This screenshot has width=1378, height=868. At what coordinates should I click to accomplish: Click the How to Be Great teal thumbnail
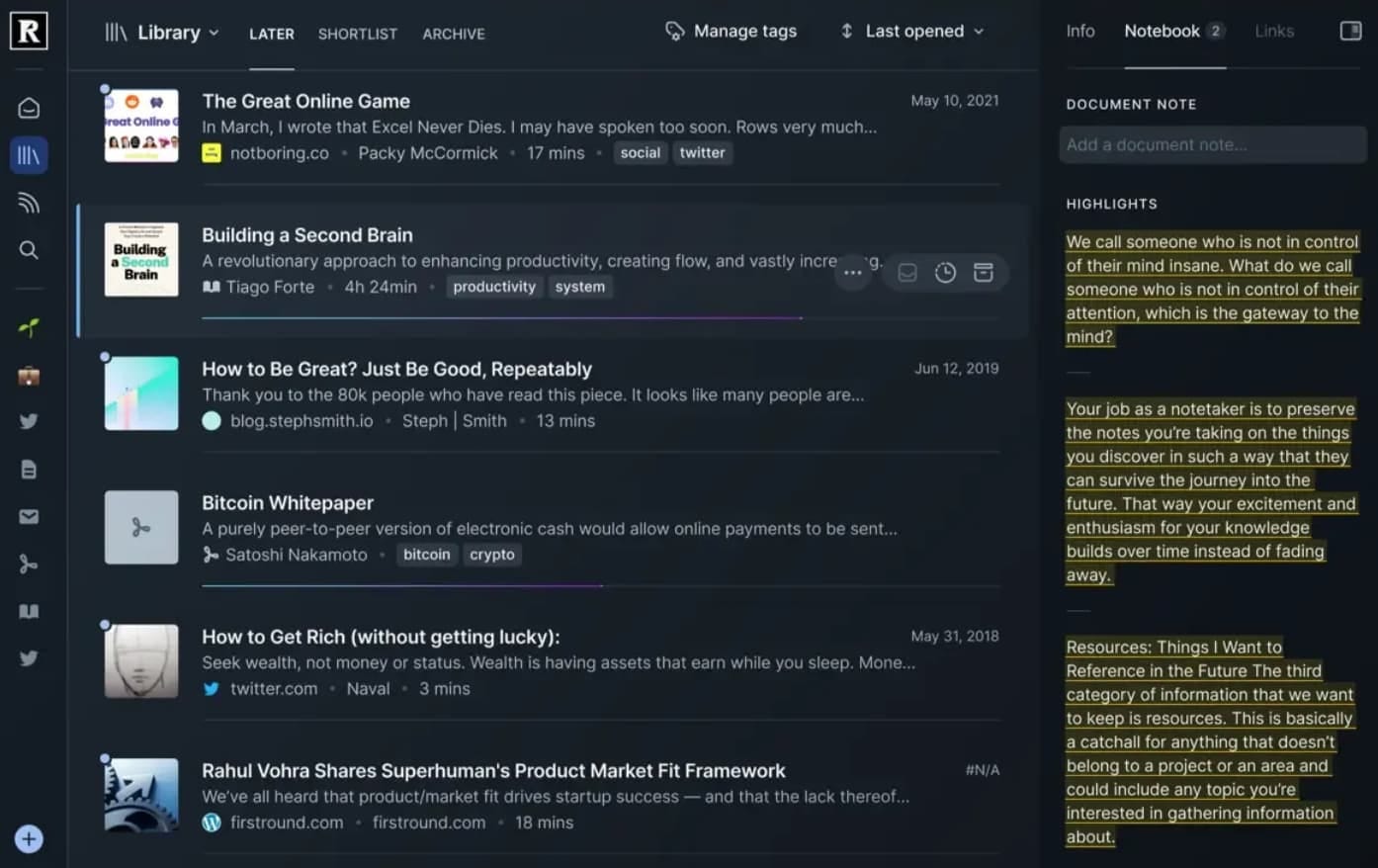pyautogui.click(x=141, y=393)
